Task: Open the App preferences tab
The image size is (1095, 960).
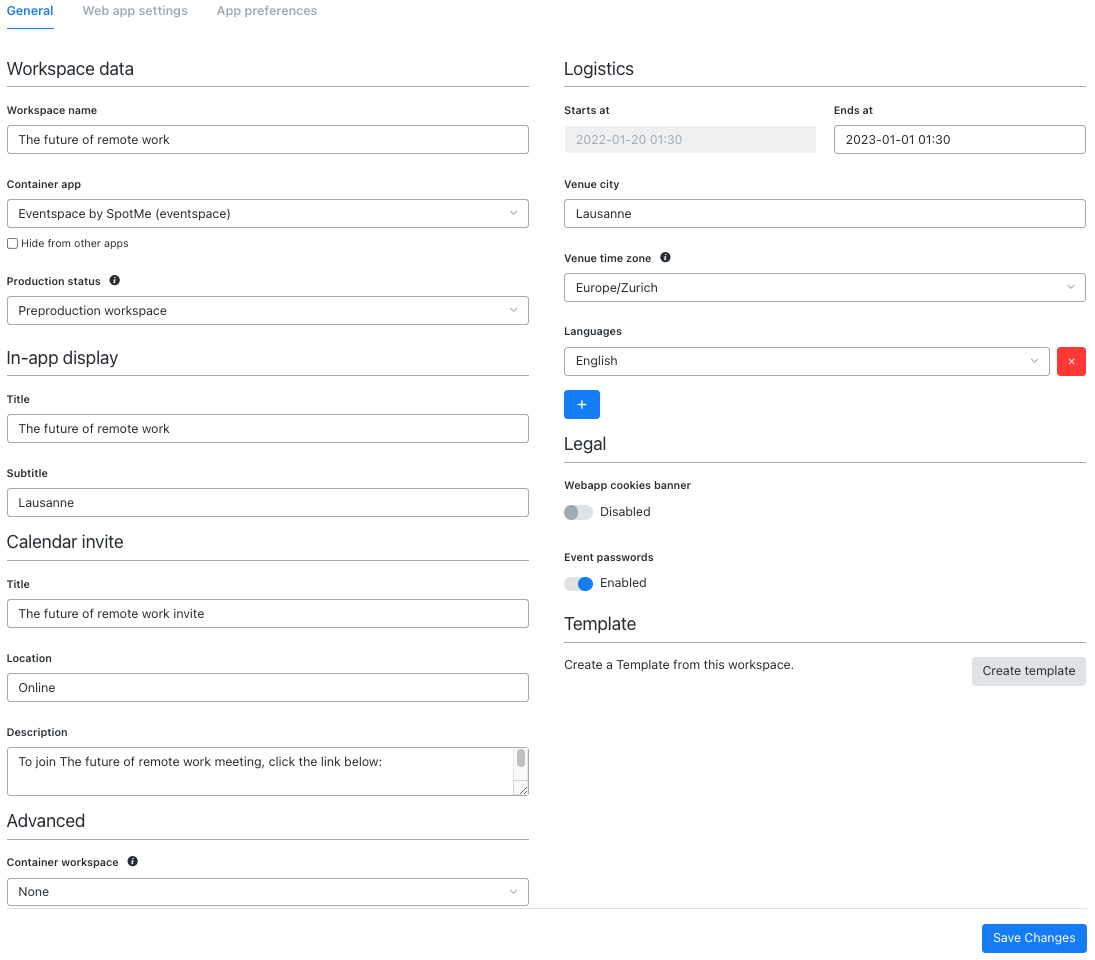Action: [x=266, y=11]
